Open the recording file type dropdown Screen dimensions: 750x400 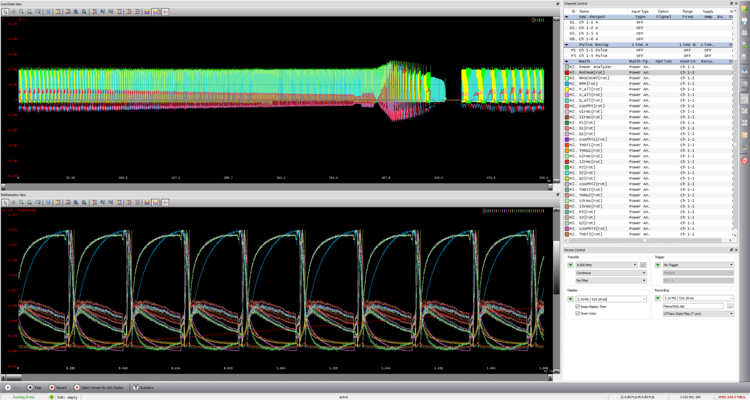[698, 314]
